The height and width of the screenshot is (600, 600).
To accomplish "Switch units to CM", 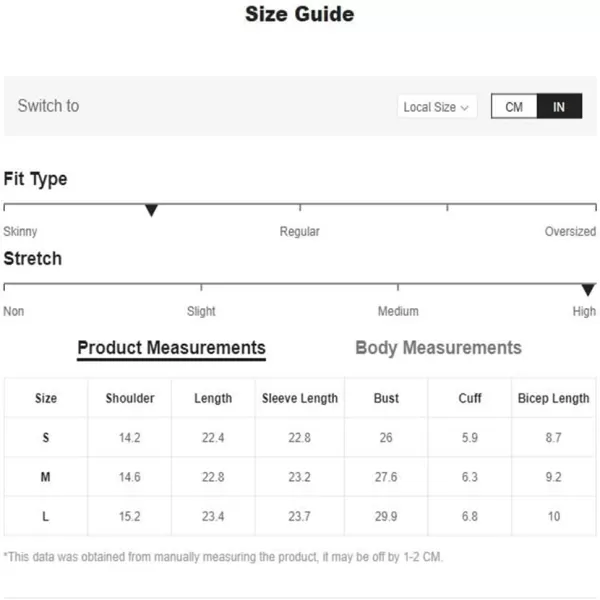I will coord(514,107).
